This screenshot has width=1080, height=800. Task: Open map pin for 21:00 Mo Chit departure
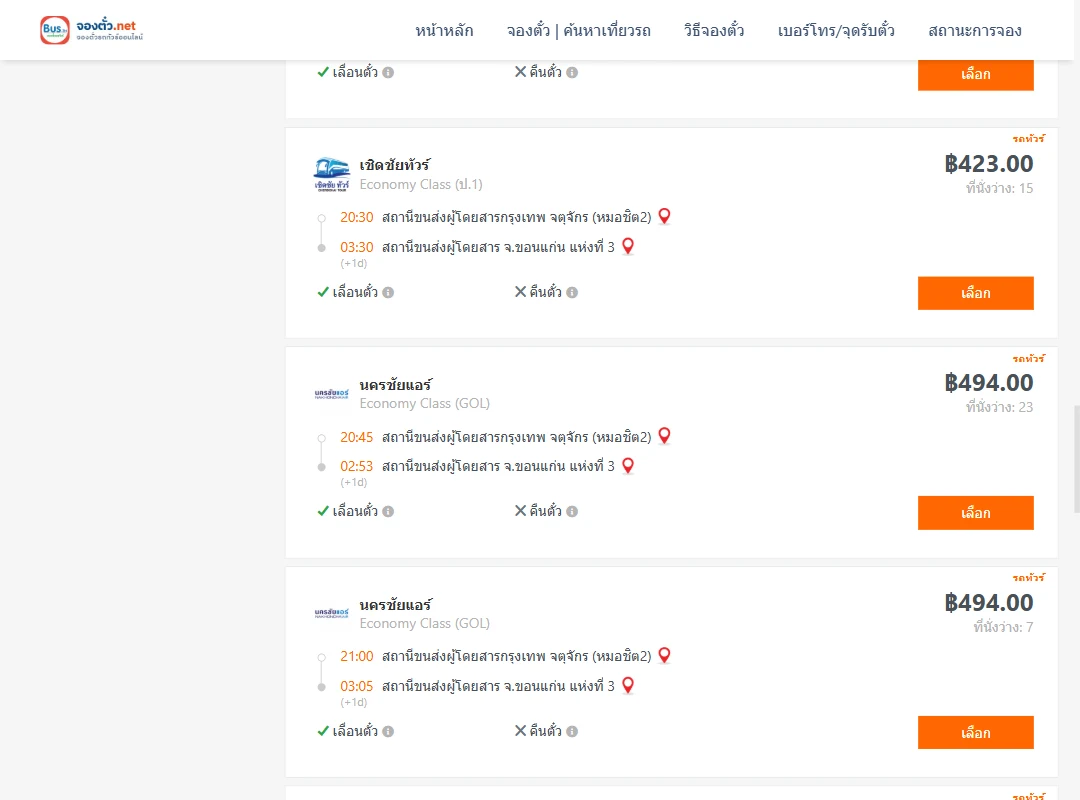[665, 655]
